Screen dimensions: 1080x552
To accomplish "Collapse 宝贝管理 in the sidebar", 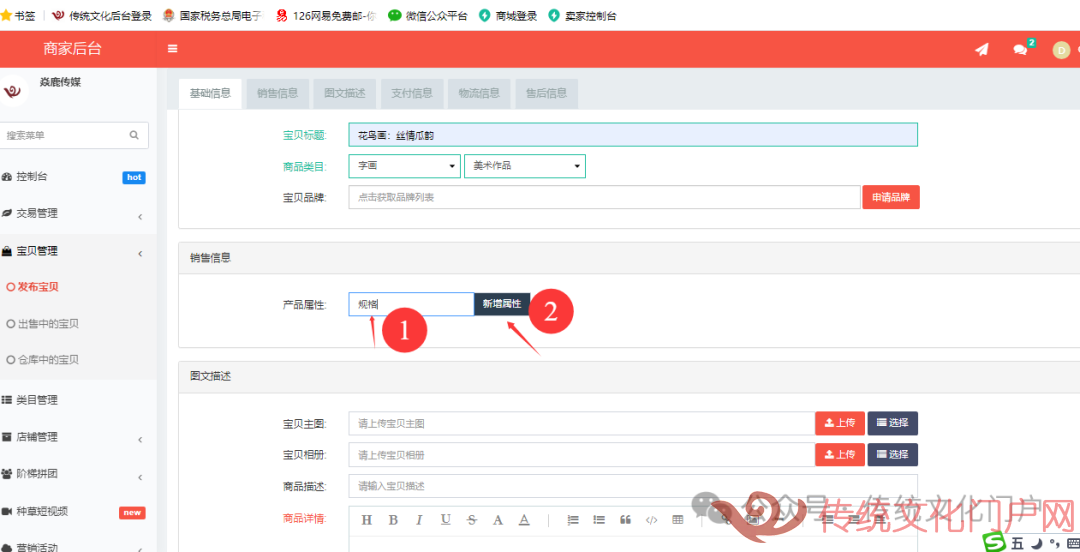I will tap(78, 252).
